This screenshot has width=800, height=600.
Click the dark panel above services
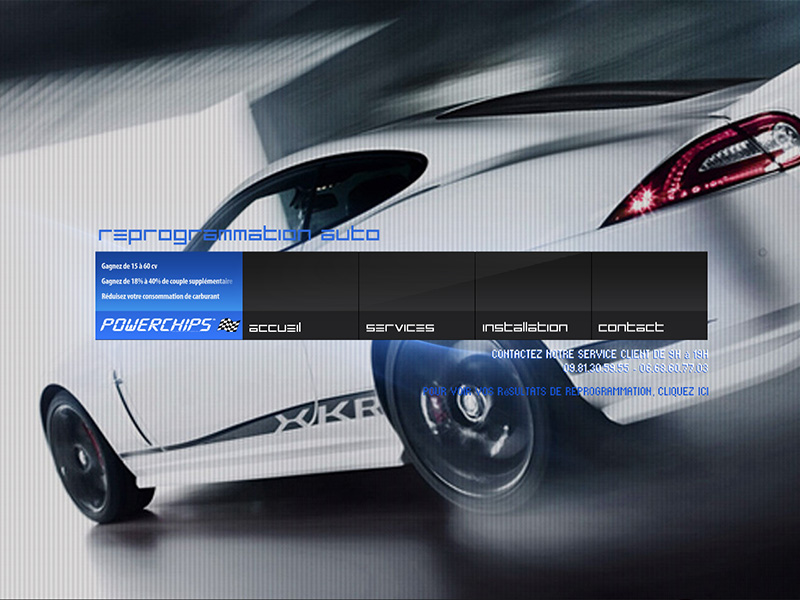[416, 281]
